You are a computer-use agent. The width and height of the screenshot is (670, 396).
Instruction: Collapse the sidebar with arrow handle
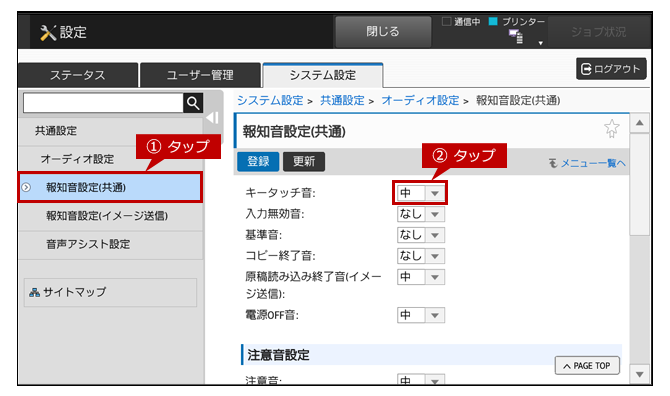click(x=212, y=118)
